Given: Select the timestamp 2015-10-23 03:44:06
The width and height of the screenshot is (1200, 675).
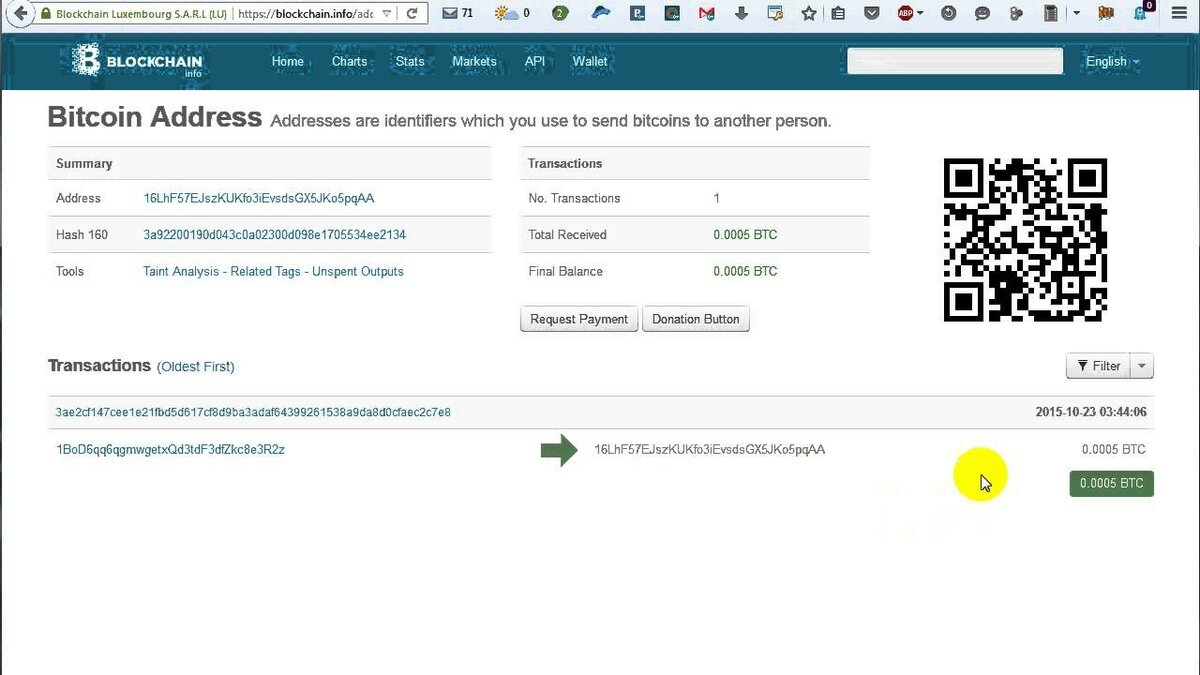Looking at the screenshot, I should tap(1091, 412).
